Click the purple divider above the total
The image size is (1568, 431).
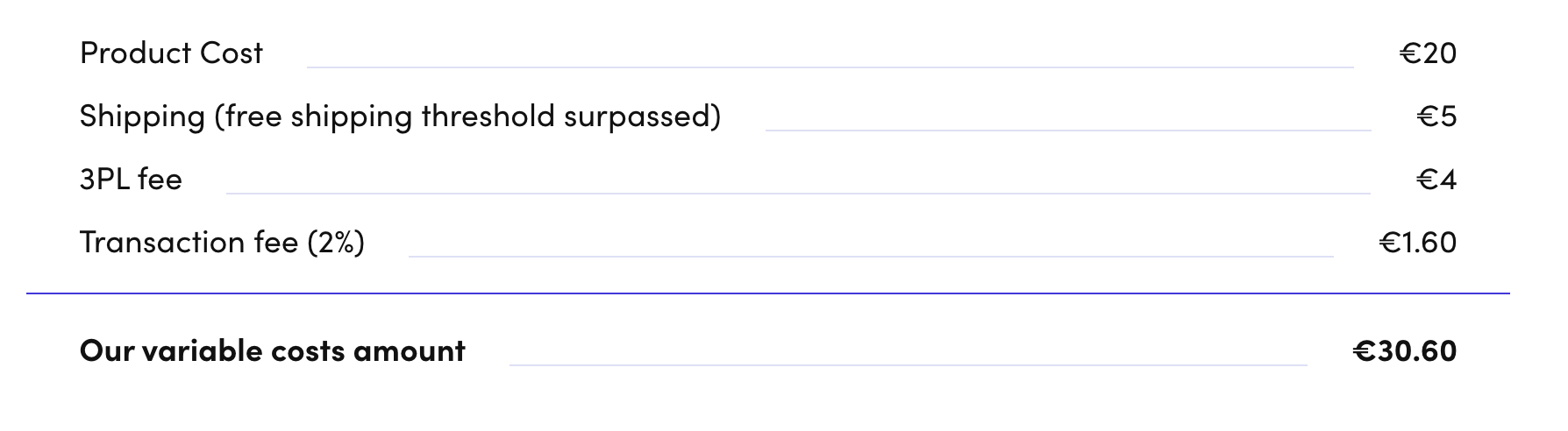coord(767,293)
